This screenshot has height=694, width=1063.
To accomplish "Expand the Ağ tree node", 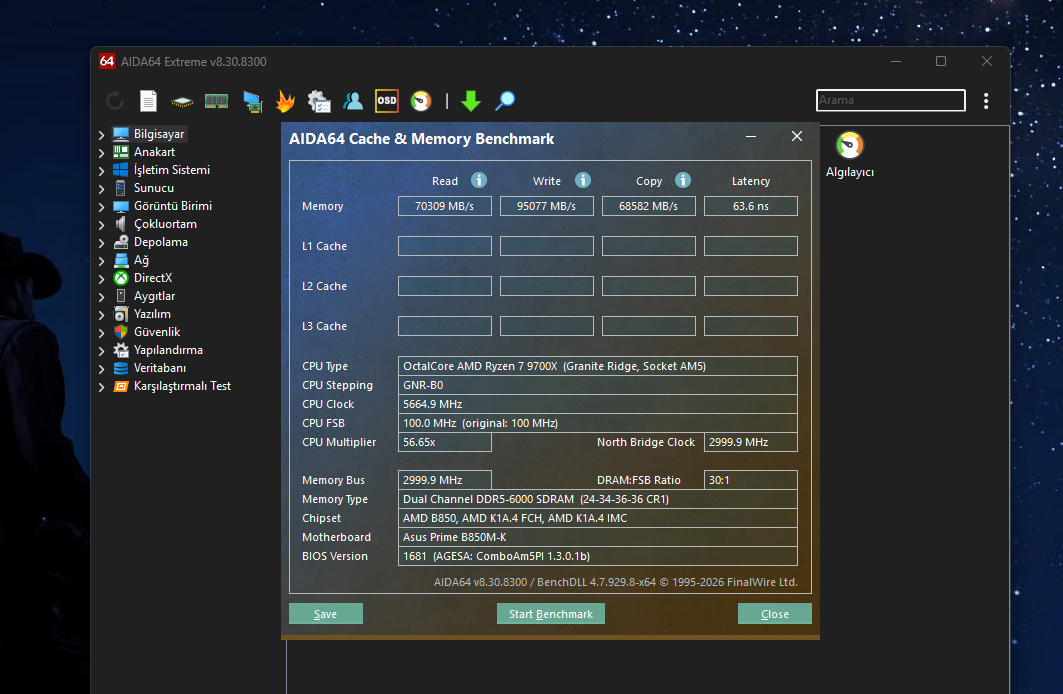I will coord(102,260).
